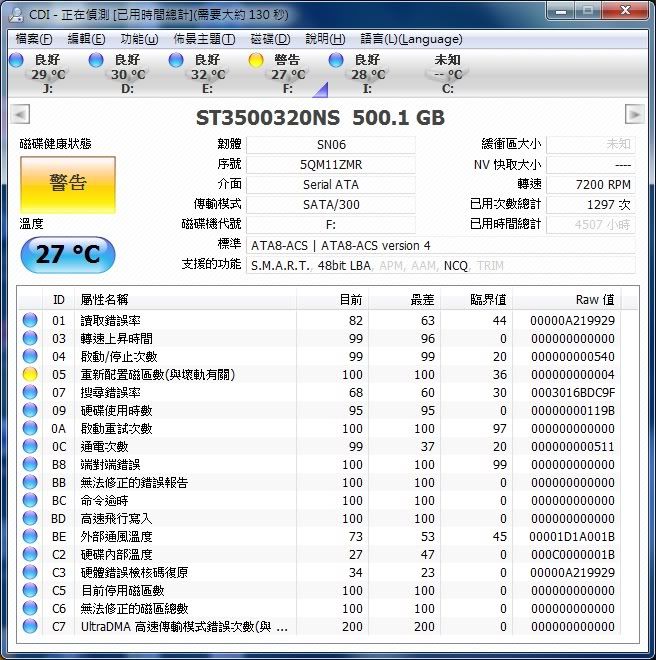Screen dimensions: 656x660
Task: Click the 最差 column header
Action: point(405,300)
